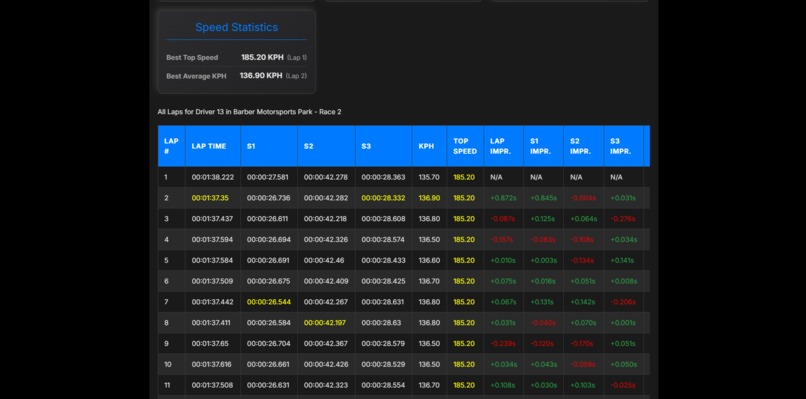This screenshot has height=399, width=806.
Task: Sort by the LAP TIME column header
Action: 213,146
